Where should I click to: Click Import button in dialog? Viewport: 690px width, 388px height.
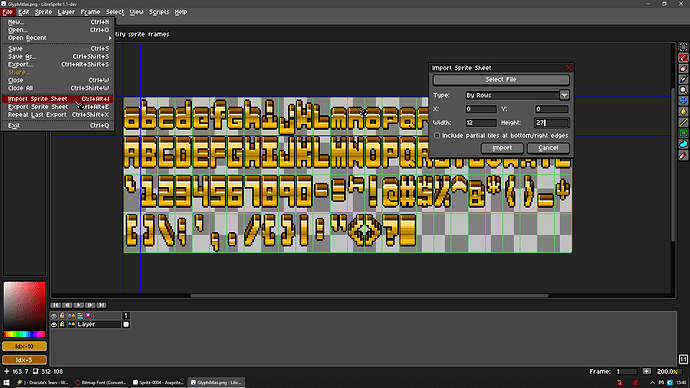click(502, 148)
